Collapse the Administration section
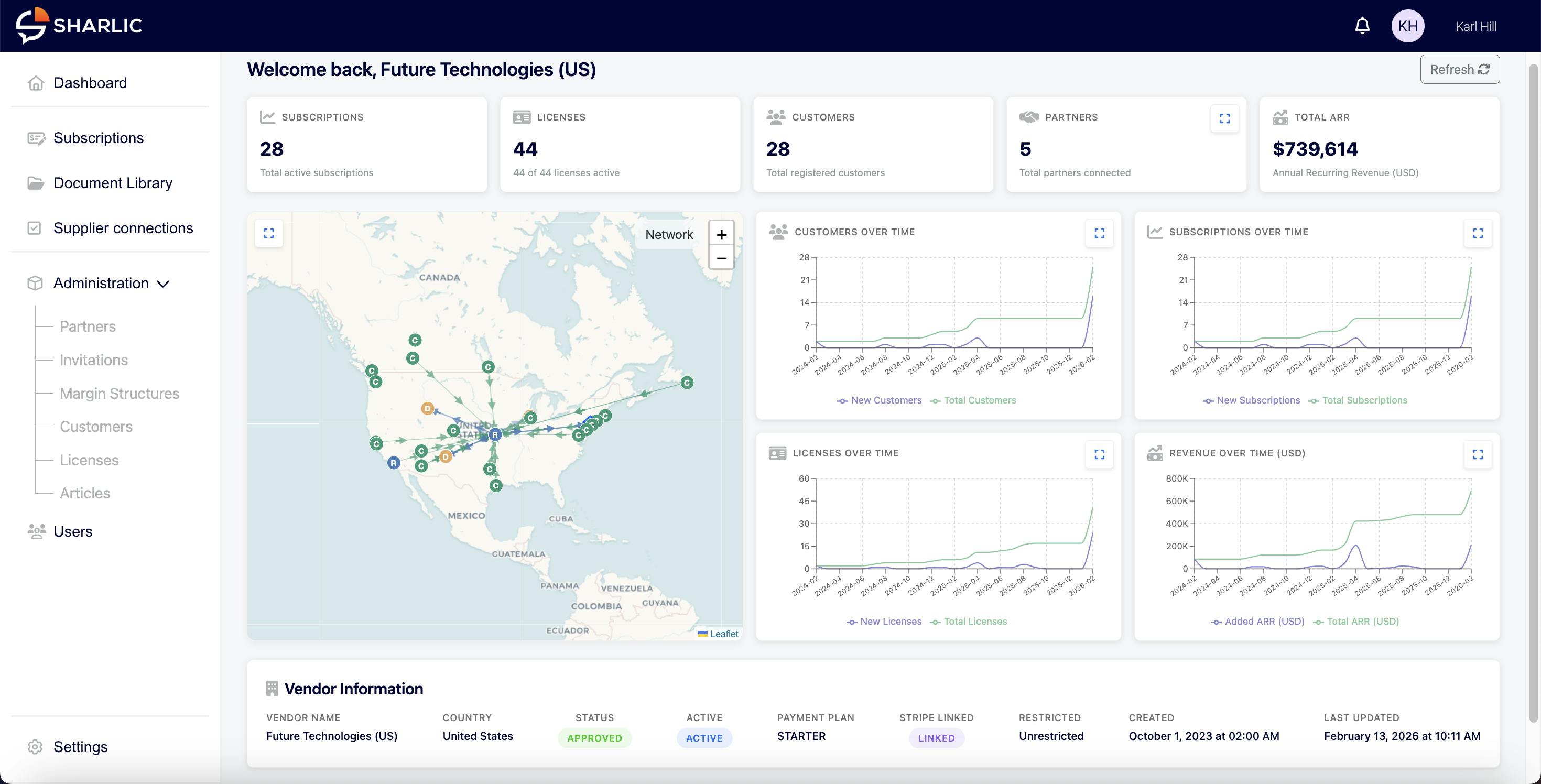The height and width of the screenshot is (784, 1541). pyautogui.click(x=101, y=283)
